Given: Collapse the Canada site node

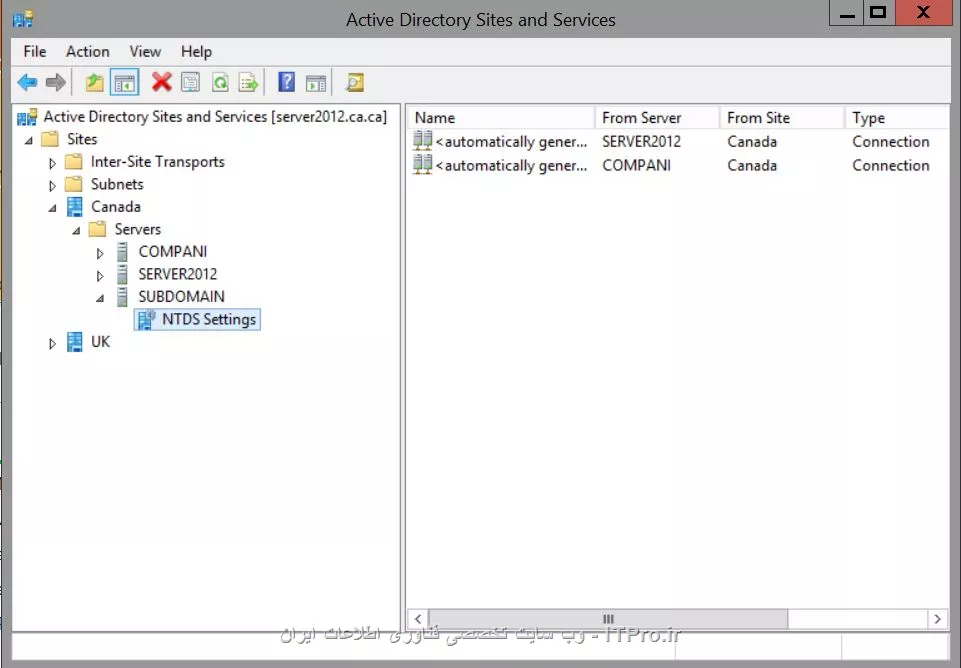Looking at the screenshot, I should 53,208.
